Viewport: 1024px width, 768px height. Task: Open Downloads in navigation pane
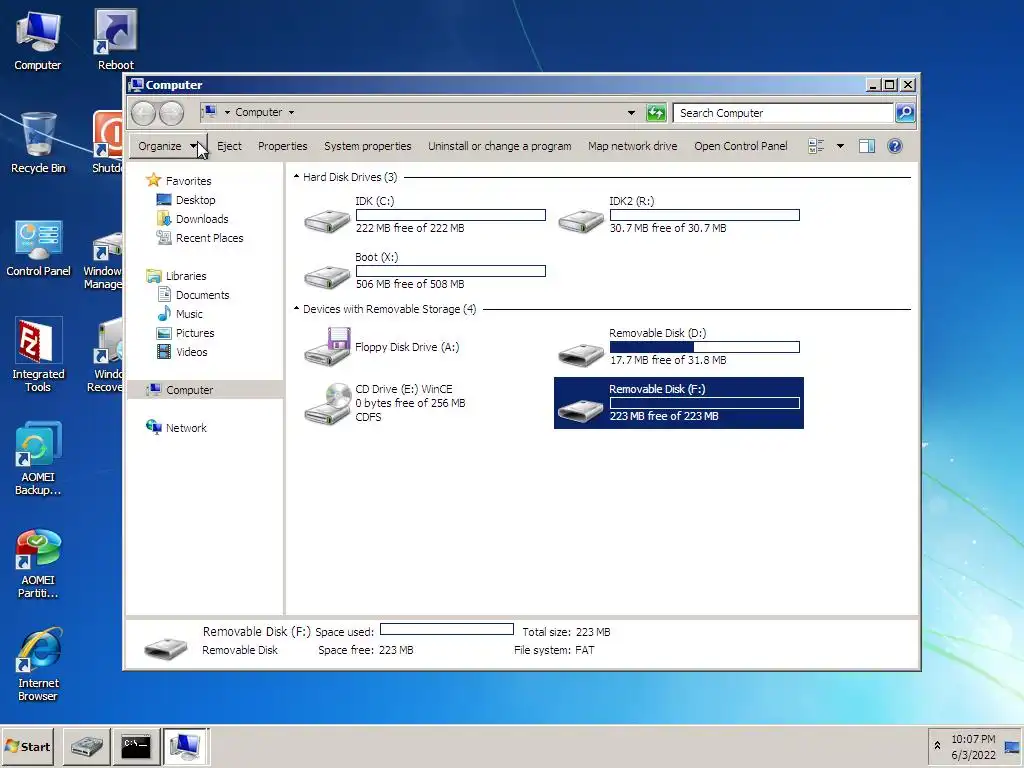pyautogui.click(x=202, y=219)
